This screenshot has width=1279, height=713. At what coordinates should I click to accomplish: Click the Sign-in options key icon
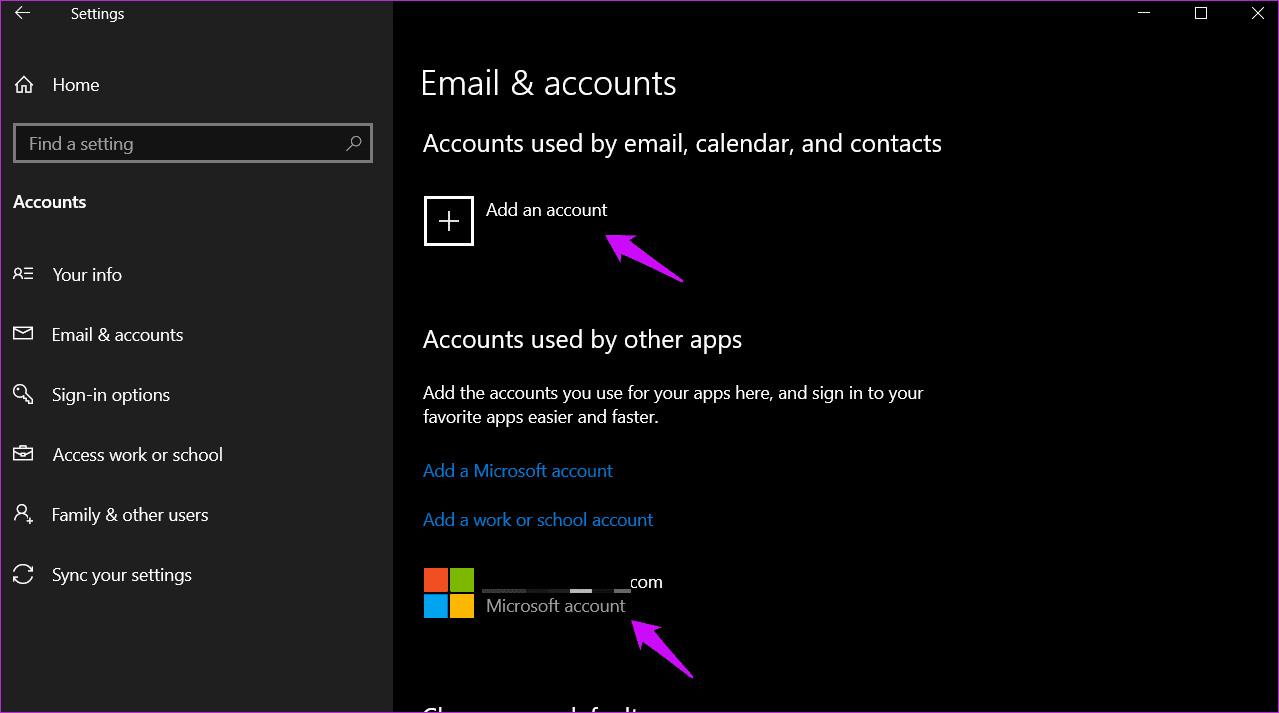(23, 394)
